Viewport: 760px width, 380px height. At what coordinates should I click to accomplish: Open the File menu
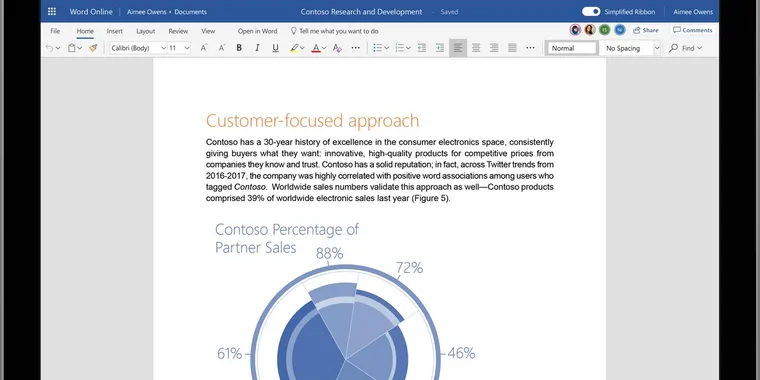tap(55, 31)
